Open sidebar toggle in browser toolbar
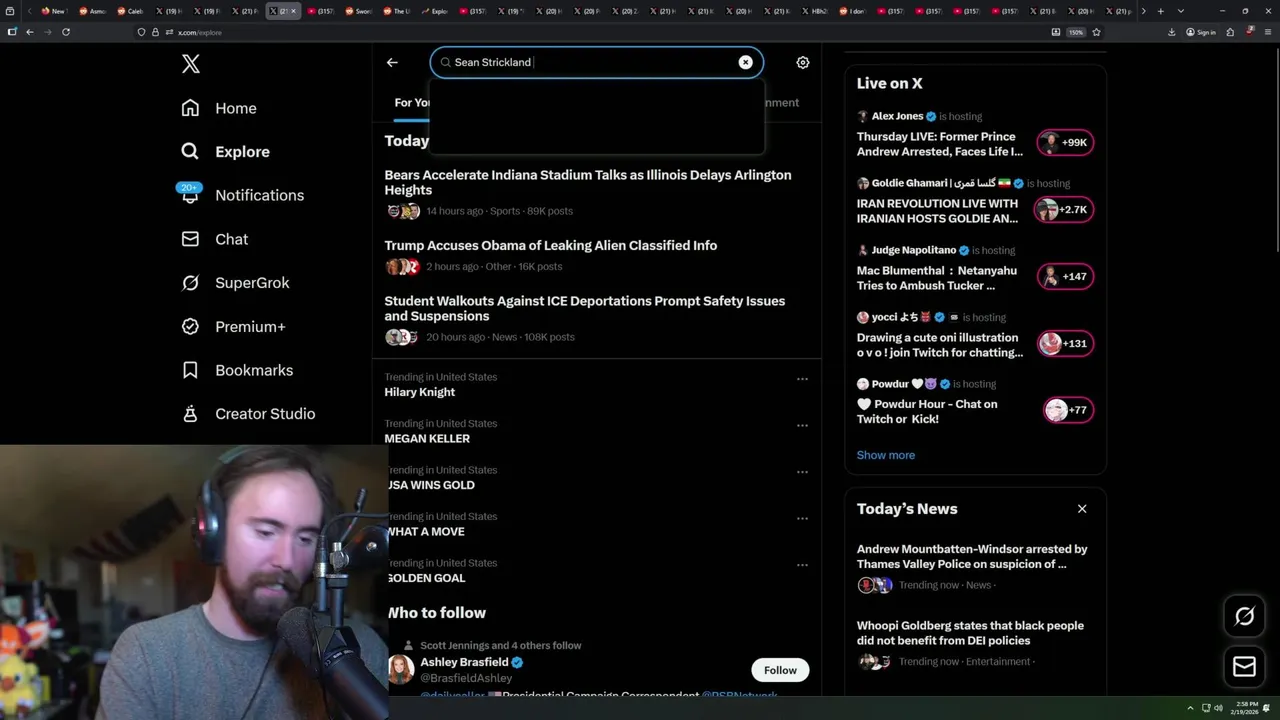 coord(12,32)
